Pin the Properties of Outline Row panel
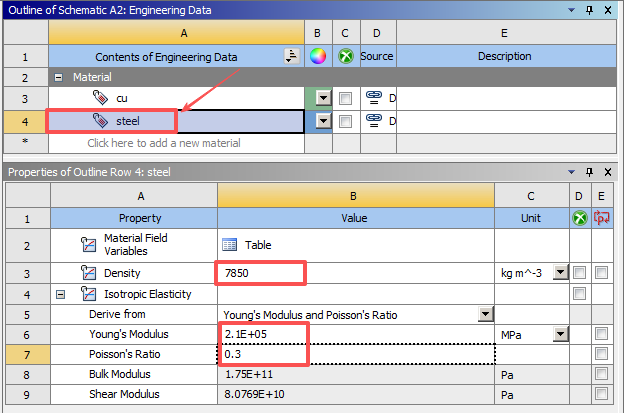Viewport: 624px width, 413px height. click(x=589, y=172)
